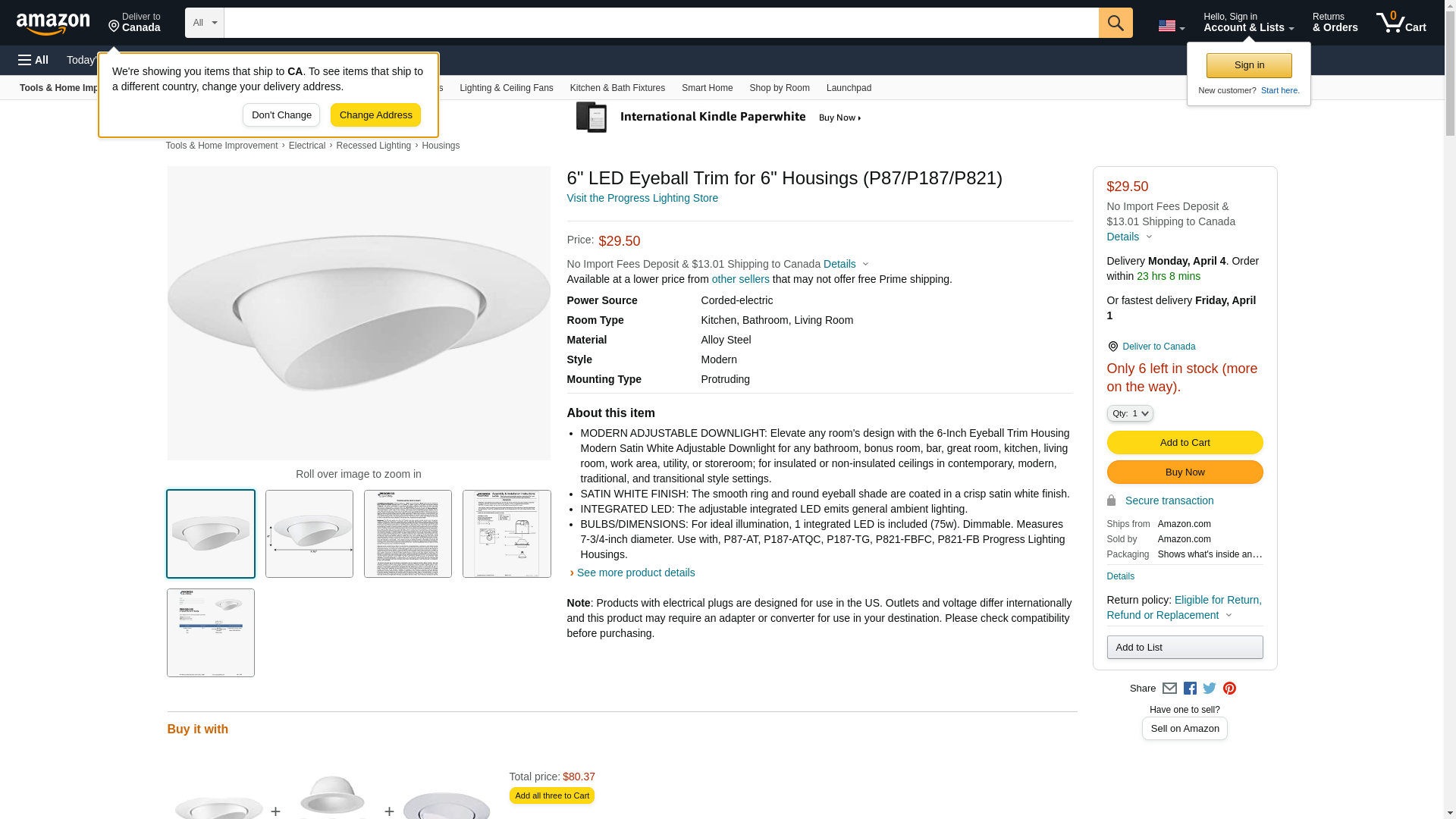Expand See more product details
1456x819 pixels.
635,573
